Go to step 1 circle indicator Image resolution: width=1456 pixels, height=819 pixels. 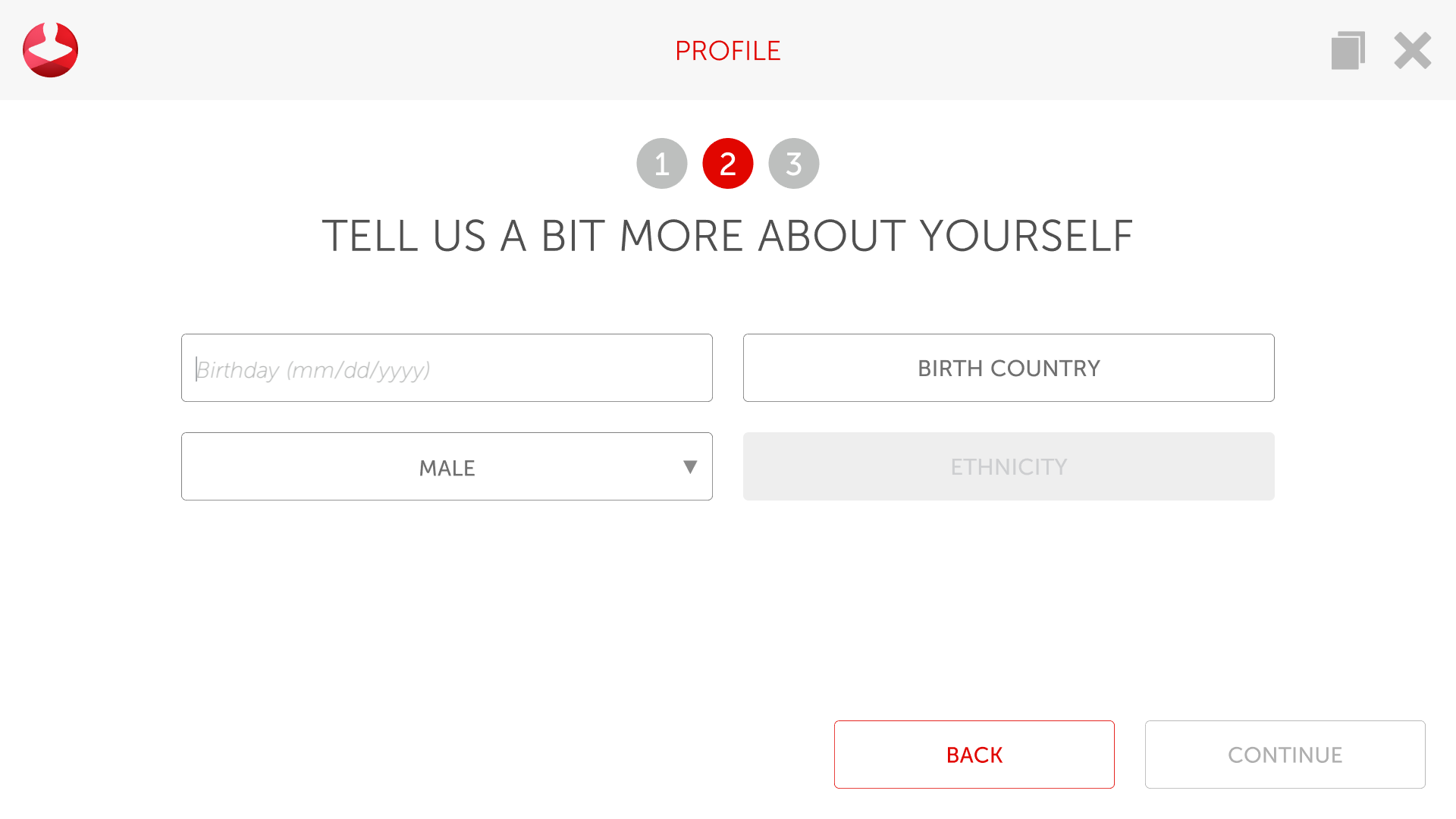pyautogui.click(x=661, y=163)
